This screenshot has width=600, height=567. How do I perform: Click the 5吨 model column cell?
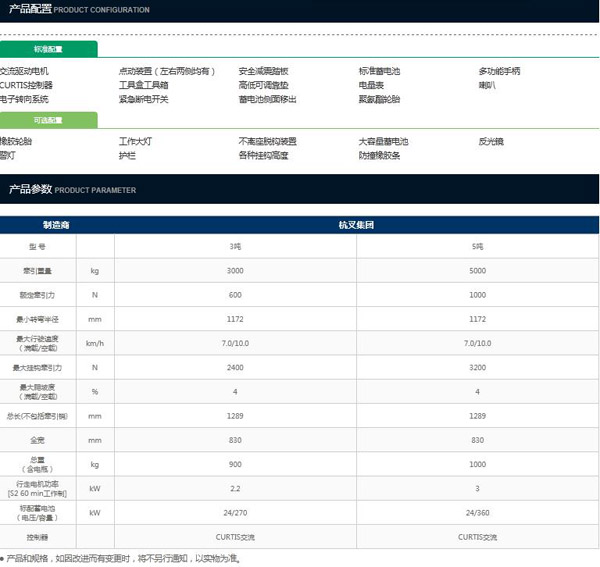478,245
